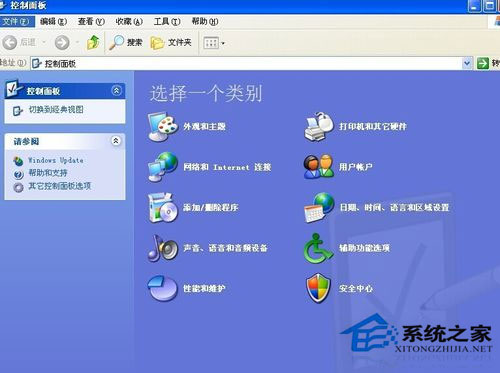Open the 网络和 Internet 连接 globe icon
Image resolution: width=500 pixels, height=373 pixels.
click(163, 167)
